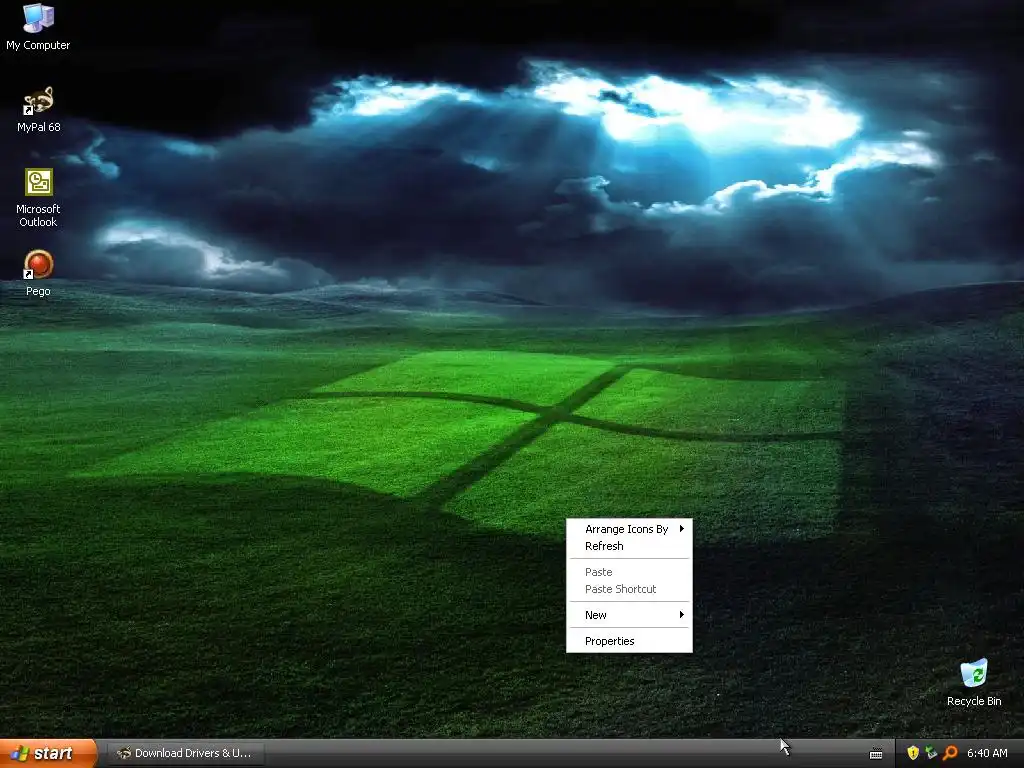Click the Safely Remove Hardware tray icon
The width and height of the screenshot is (1024, 768).
coord(931,753)
